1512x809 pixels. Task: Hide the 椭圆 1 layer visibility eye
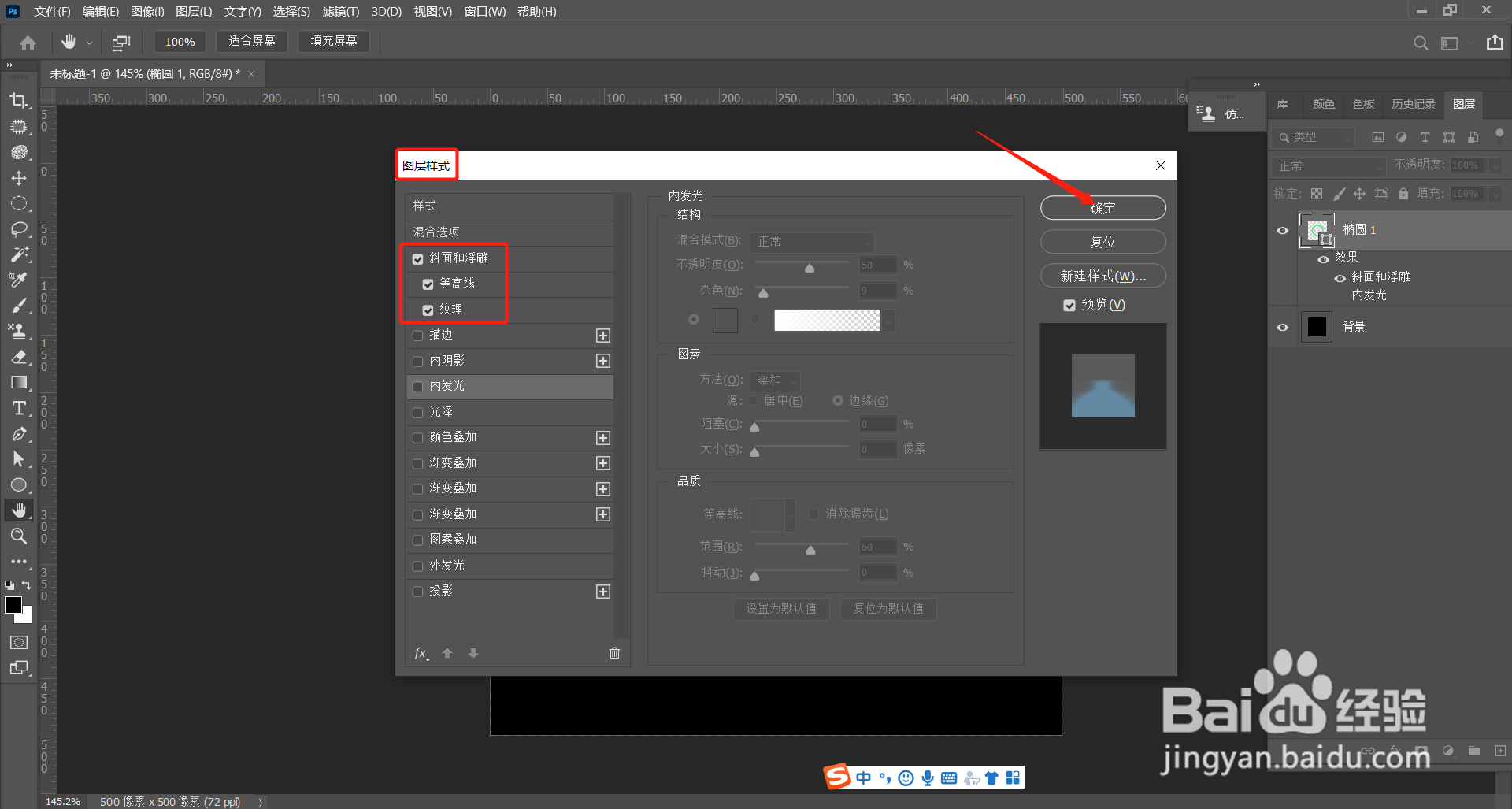[1282, 230]
